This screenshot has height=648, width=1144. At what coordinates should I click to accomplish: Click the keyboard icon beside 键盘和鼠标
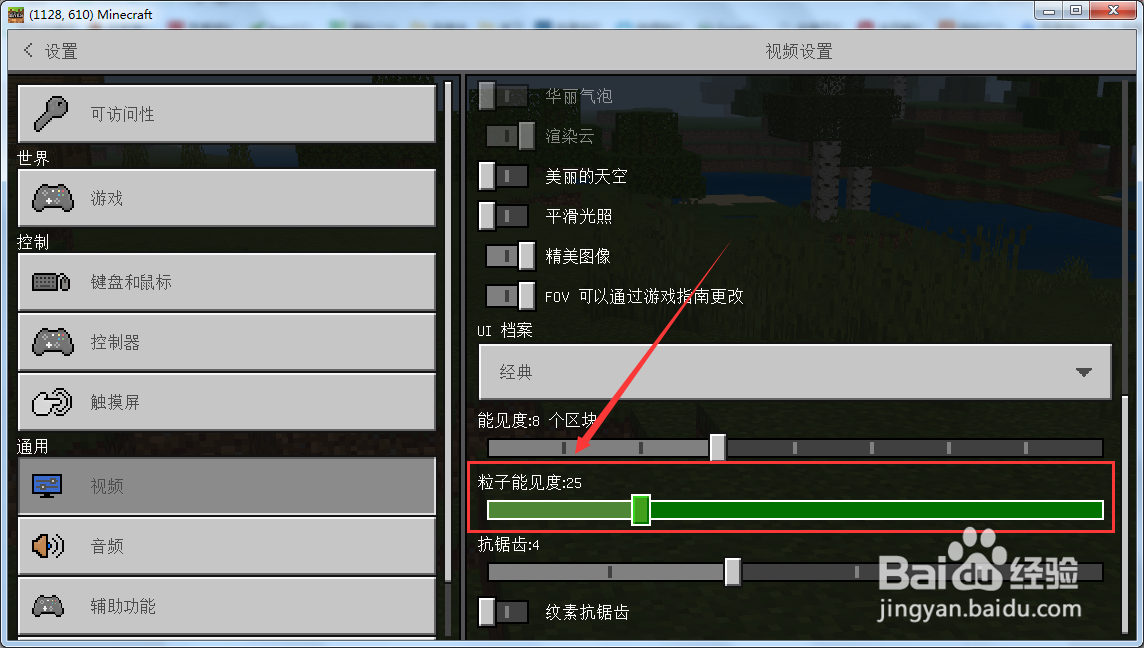pyautogui.click(x=51, y=282)
